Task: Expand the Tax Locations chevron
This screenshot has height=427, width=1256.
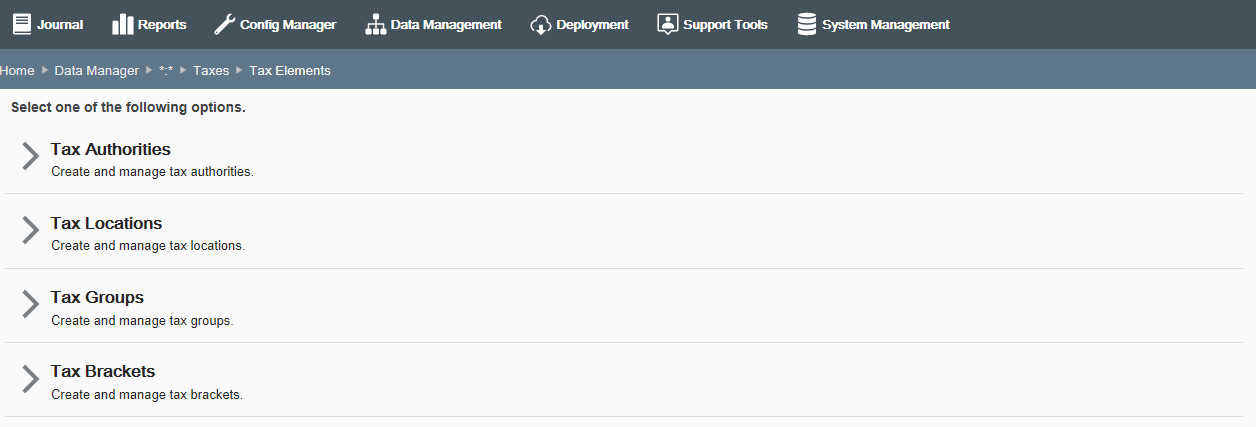Action: [30, 230]
